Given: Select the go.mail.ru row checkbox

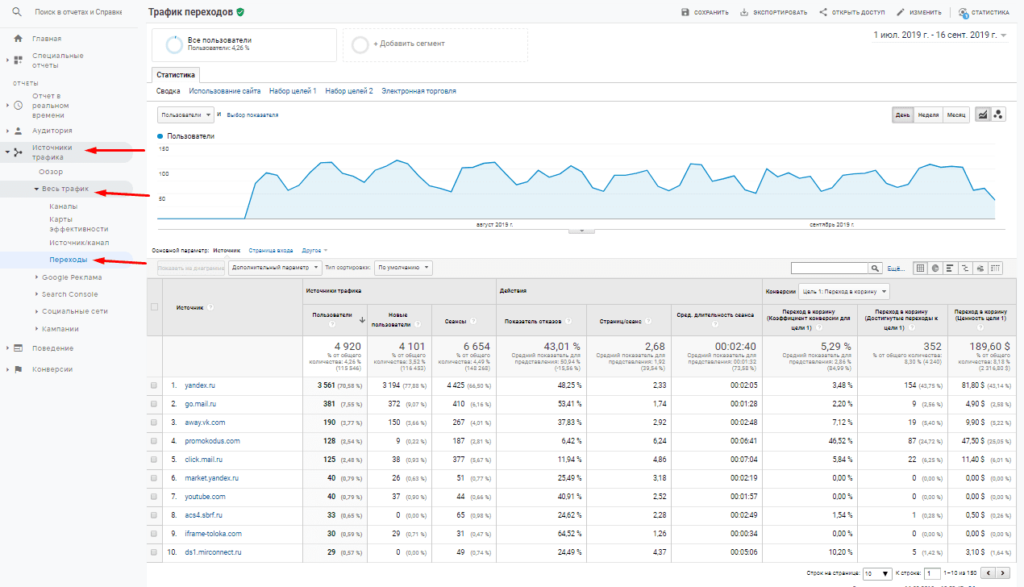Looking at the screenshot, I should click(x=154, y=404).
